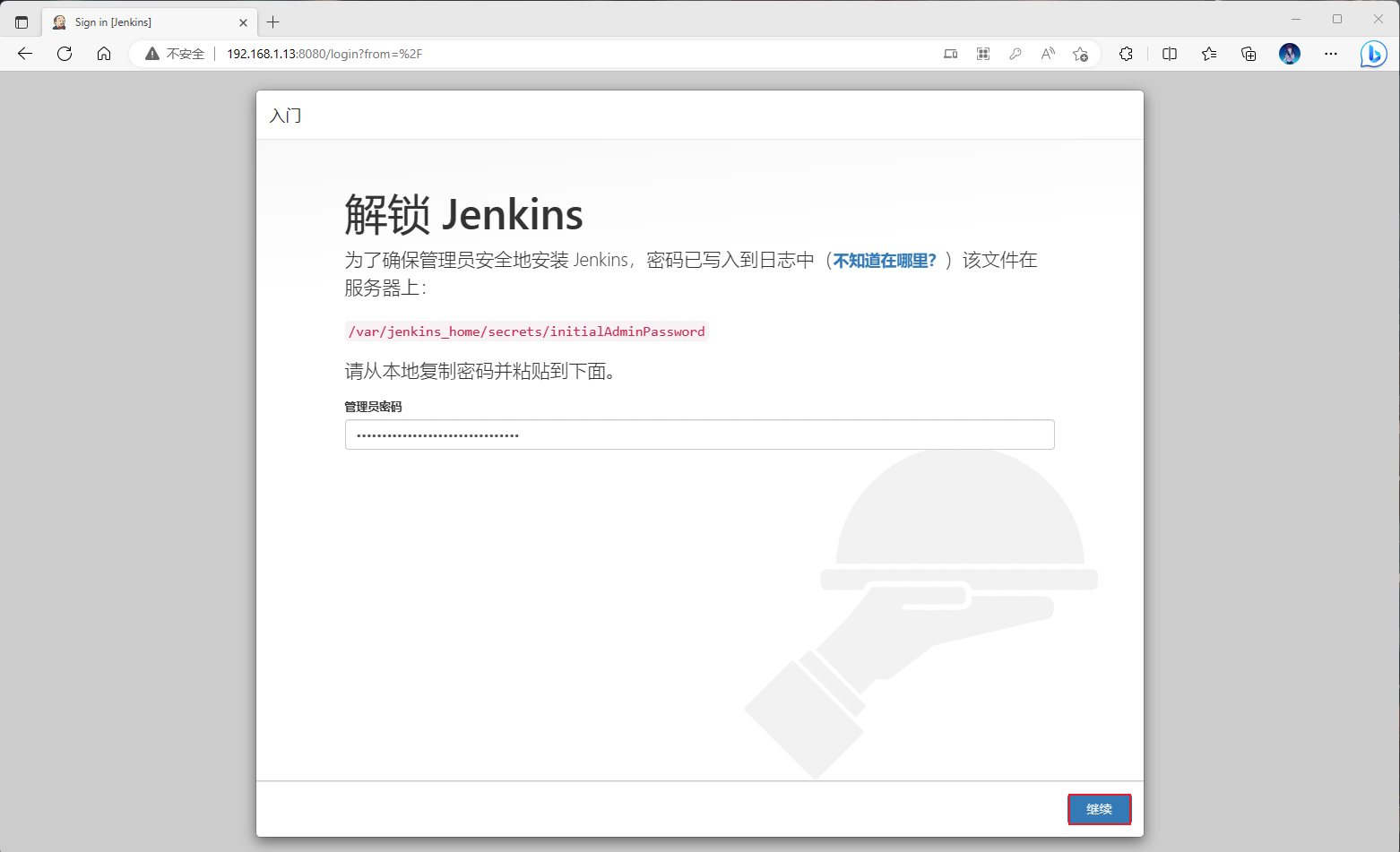Viewport: 1400px width, 852px height.
Task: Click the browser Back arrow
Action: click(25, 54)
